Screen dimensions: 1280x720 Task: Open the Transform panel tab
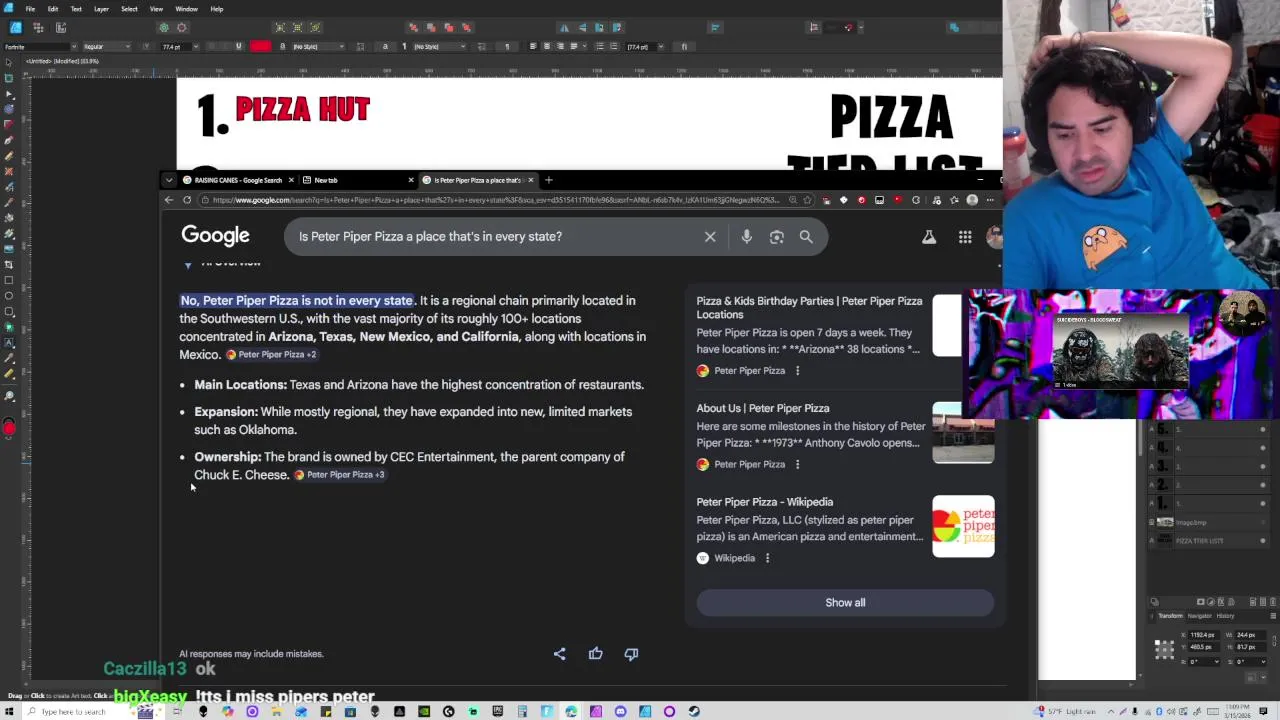(1170, 616)
